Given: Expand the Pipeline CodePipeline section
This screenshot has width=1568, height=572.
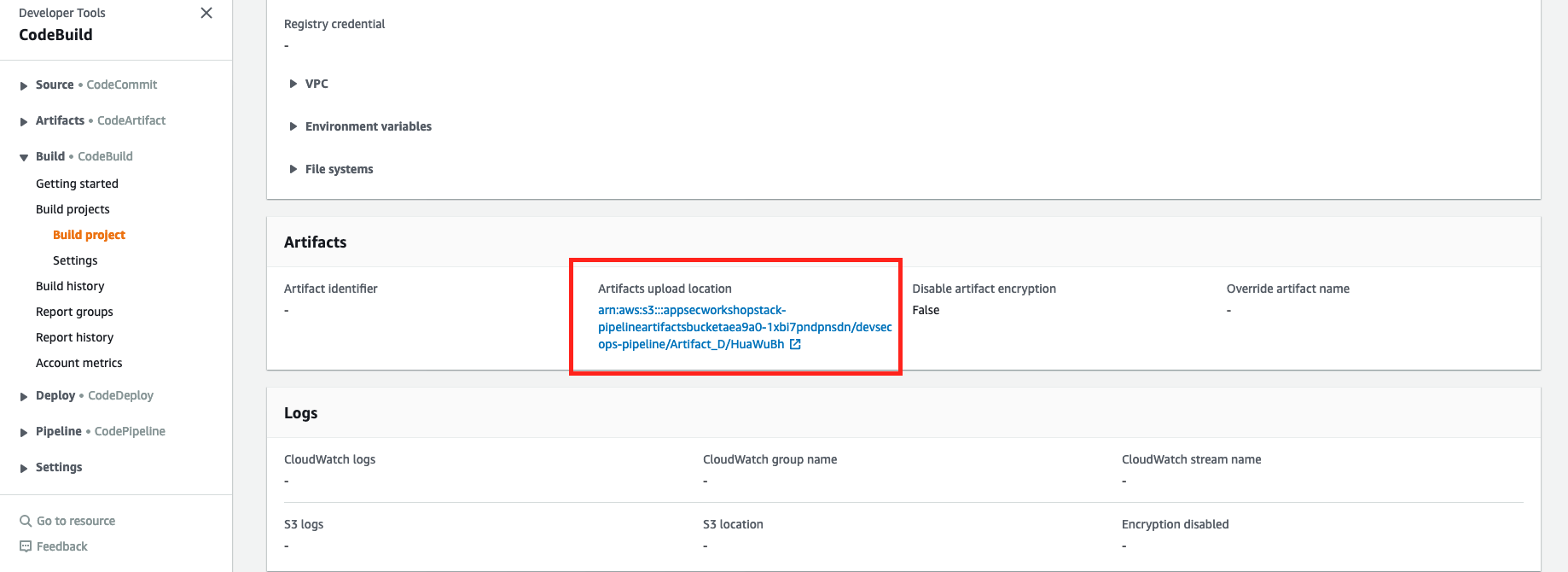Looking at the screenshot, I should 24,432.
